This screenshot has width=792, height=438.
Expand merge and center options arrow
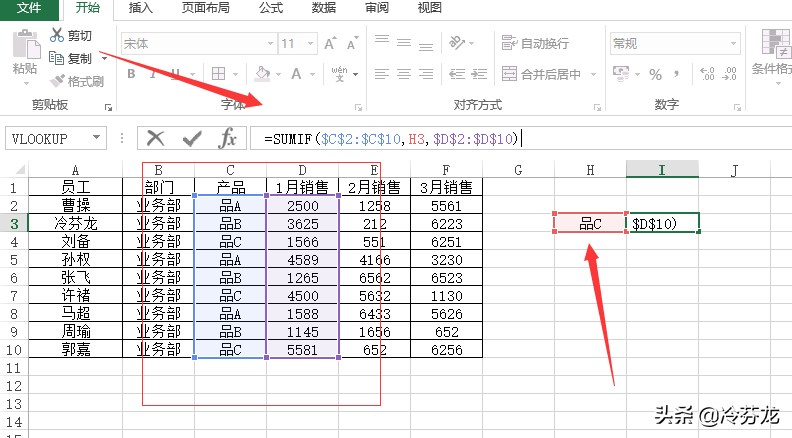(593, 75)
